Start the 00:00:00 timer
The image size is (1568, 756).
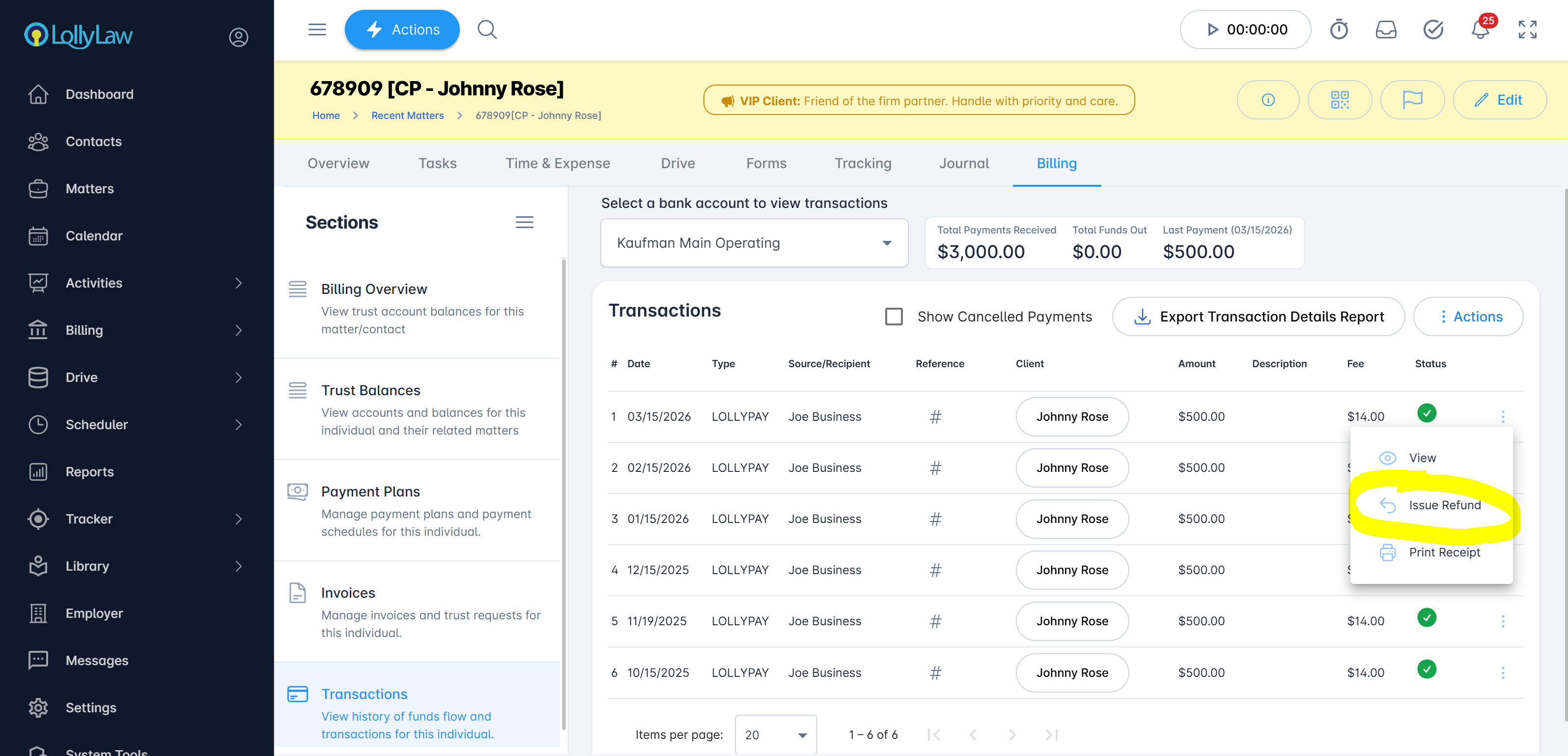[1212, 30]
